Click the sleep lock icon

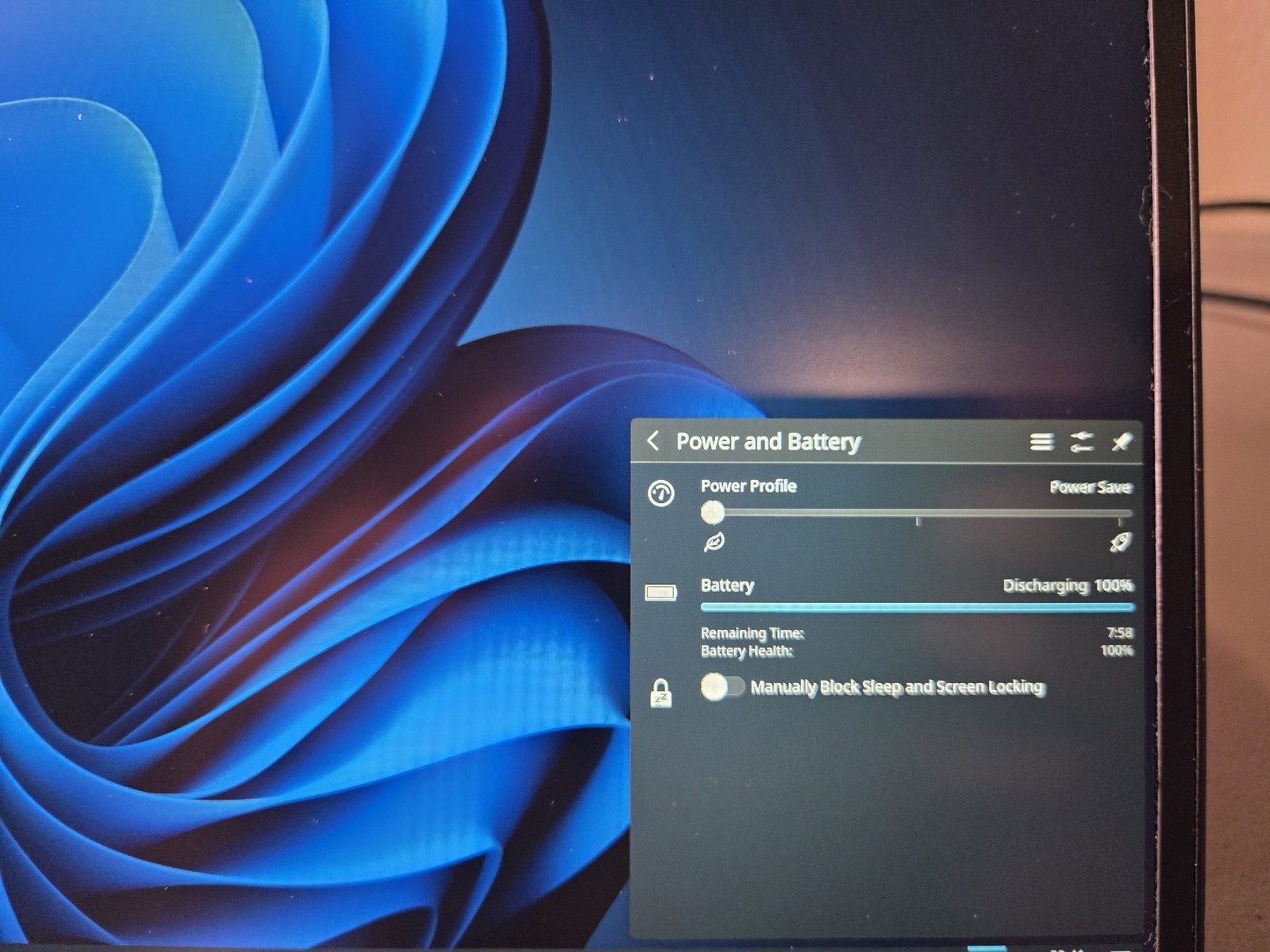click(x=660, y=693)
